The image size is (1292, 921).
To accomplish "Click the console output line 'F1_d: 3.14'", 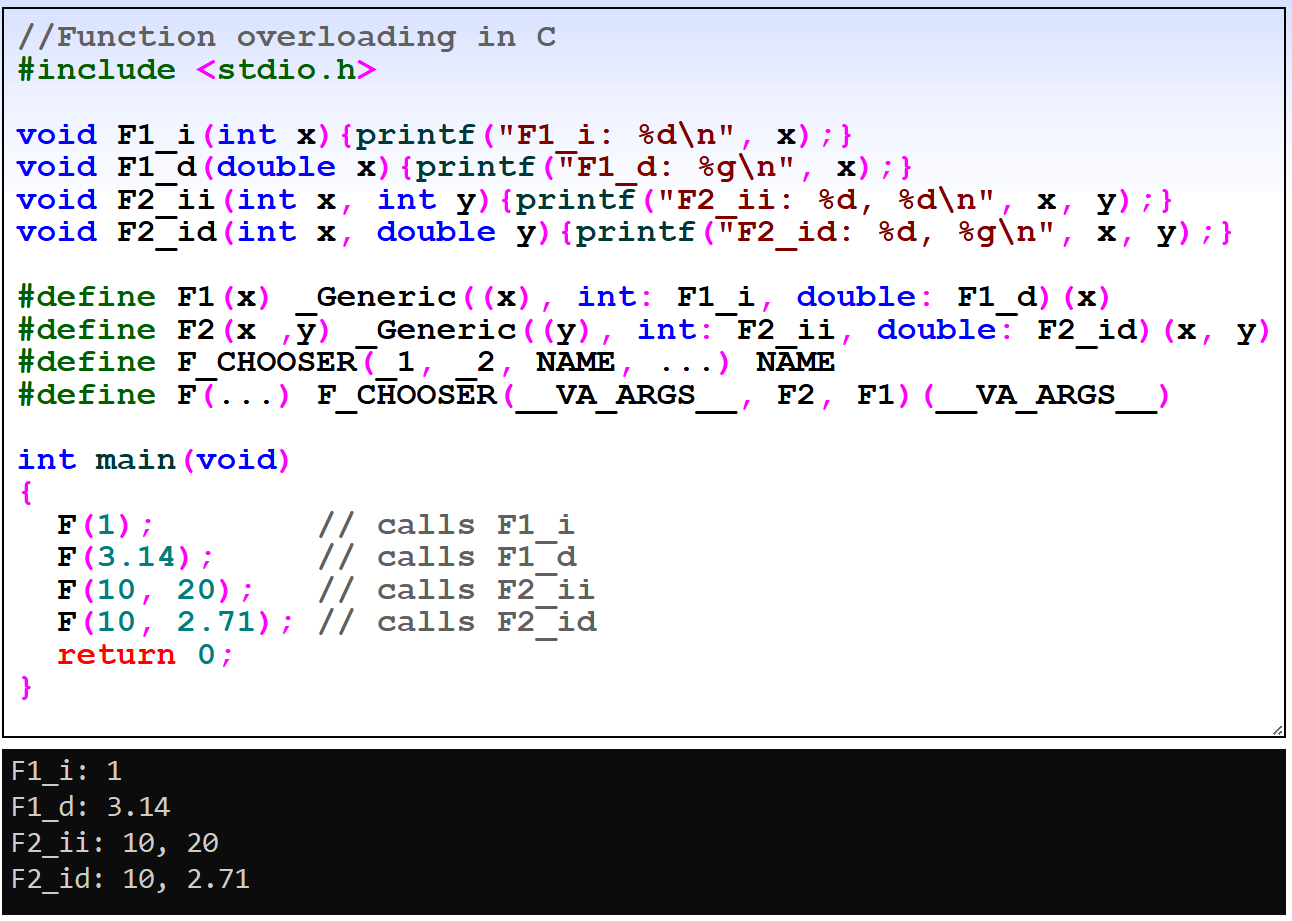I will click(91, 807).
